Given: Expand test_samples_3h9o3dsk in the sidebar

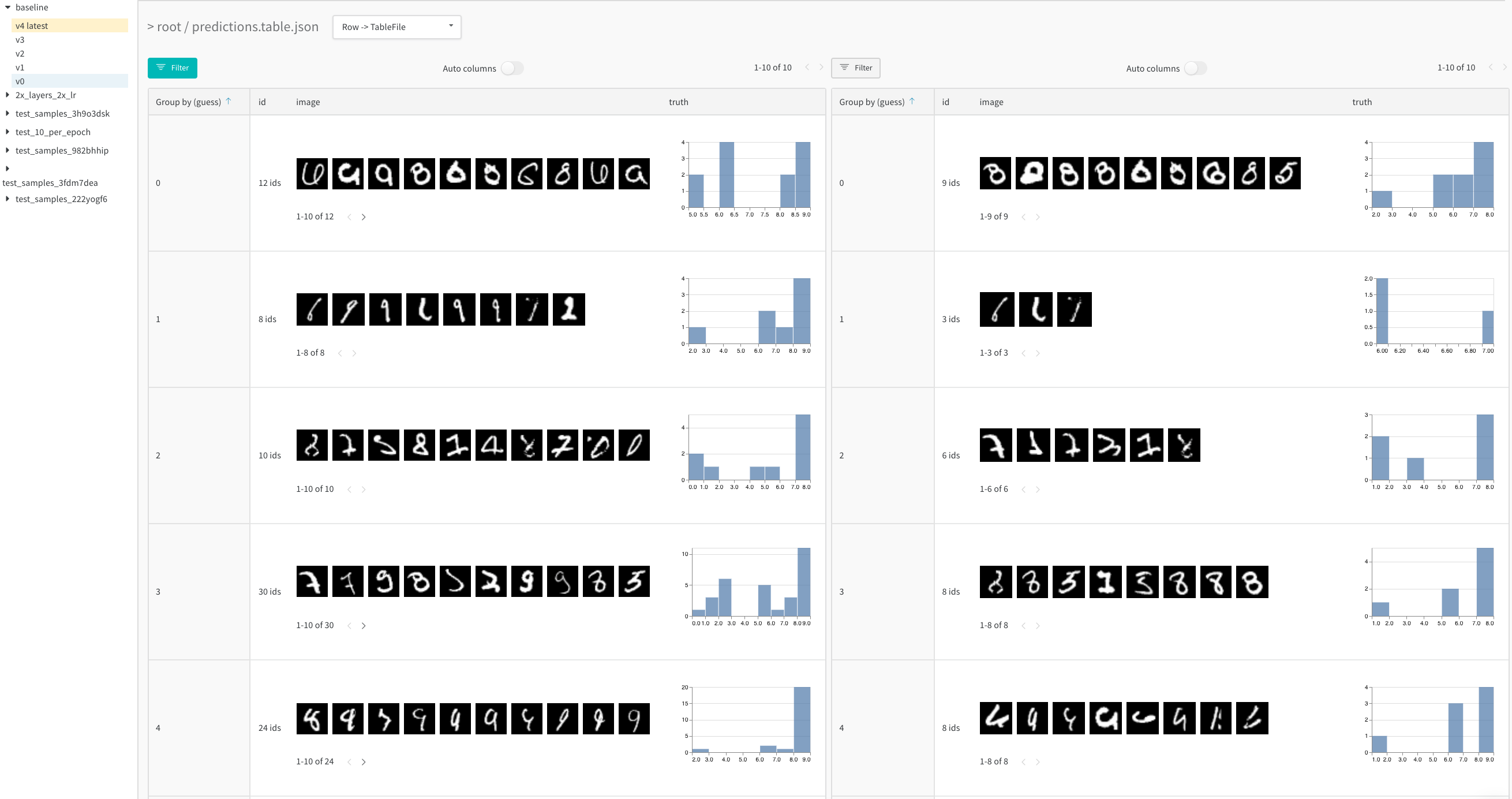Looking at the screenshot, I should (6, 113).
